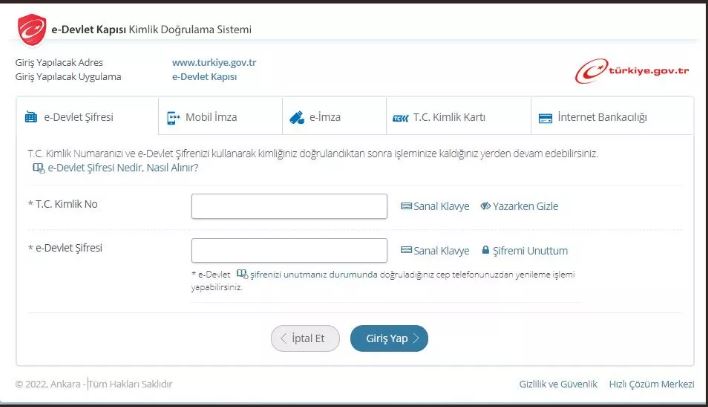Focus the T.C. Kimlik No input field

[289, 206]
